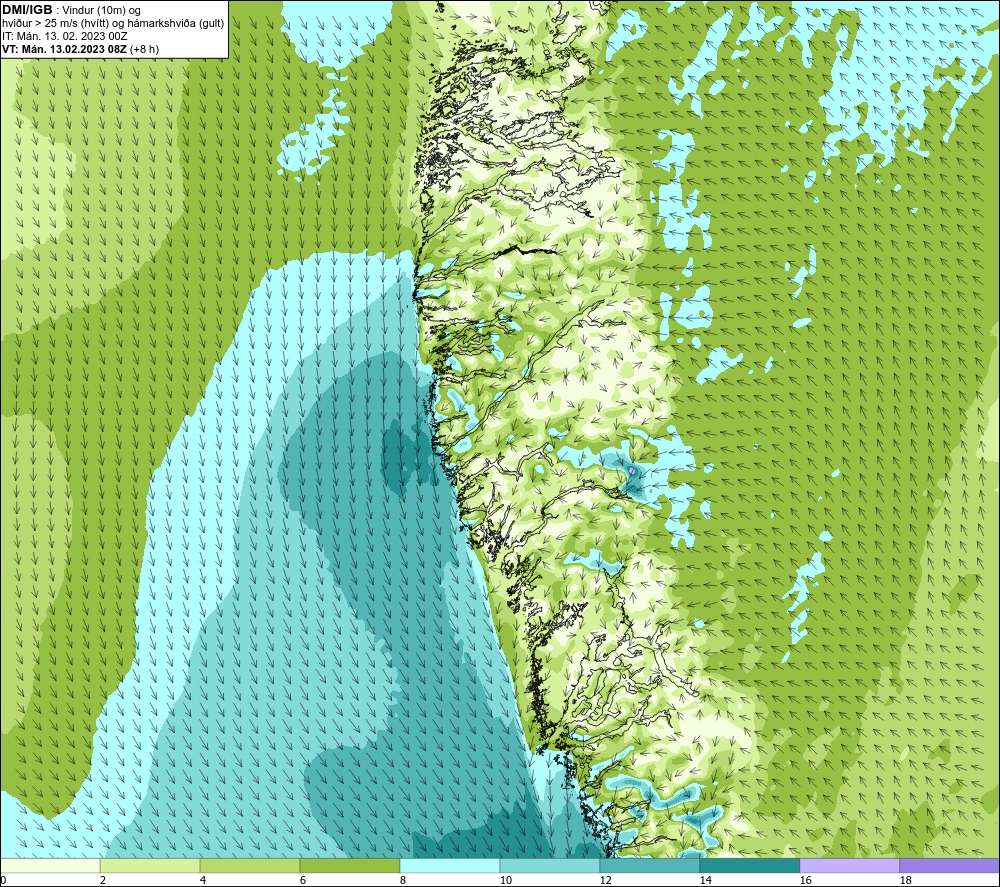Click the 'DMI/IGB' title text
Viewport: 1000px width, 887px height.
pos(27,10)
